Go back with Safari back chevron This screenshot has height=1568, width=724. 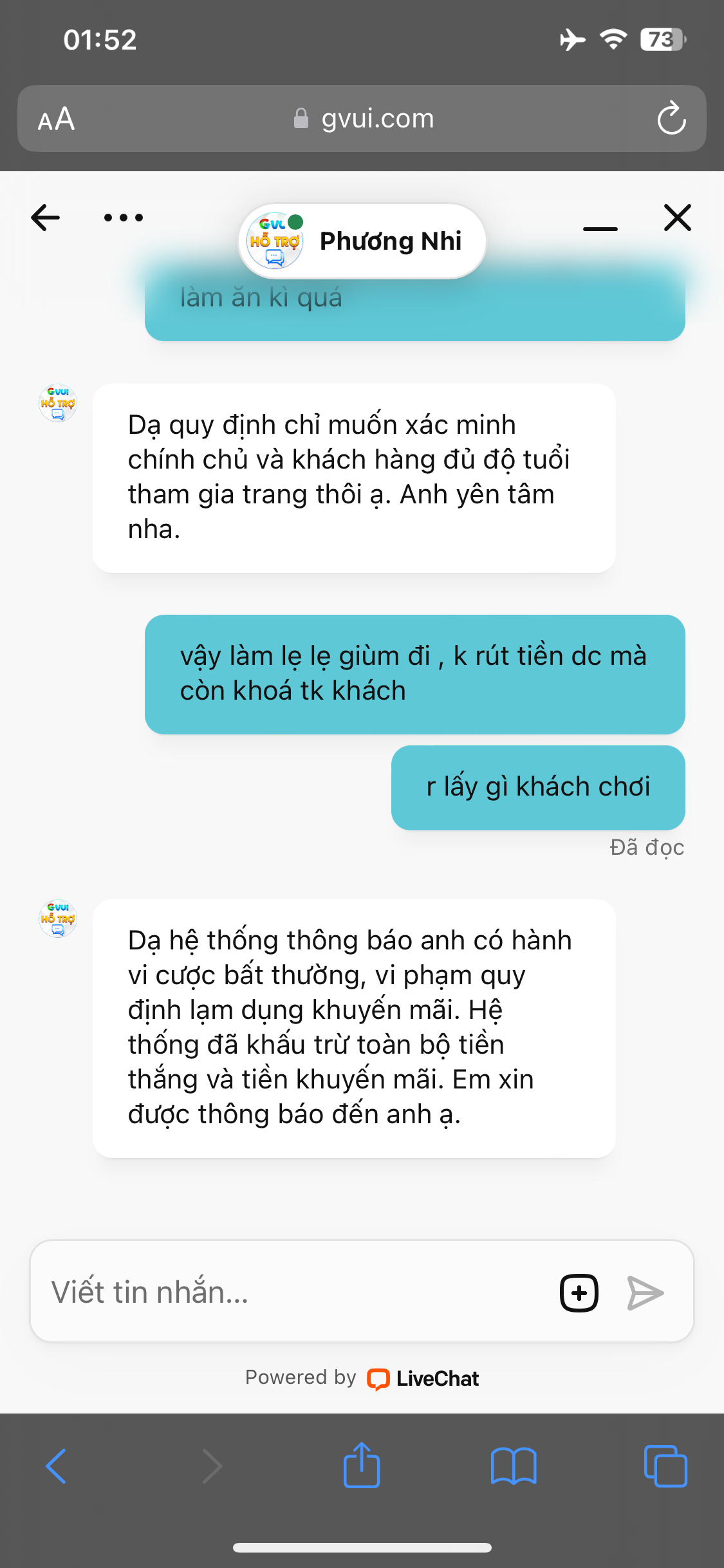tap(56, 1466)
